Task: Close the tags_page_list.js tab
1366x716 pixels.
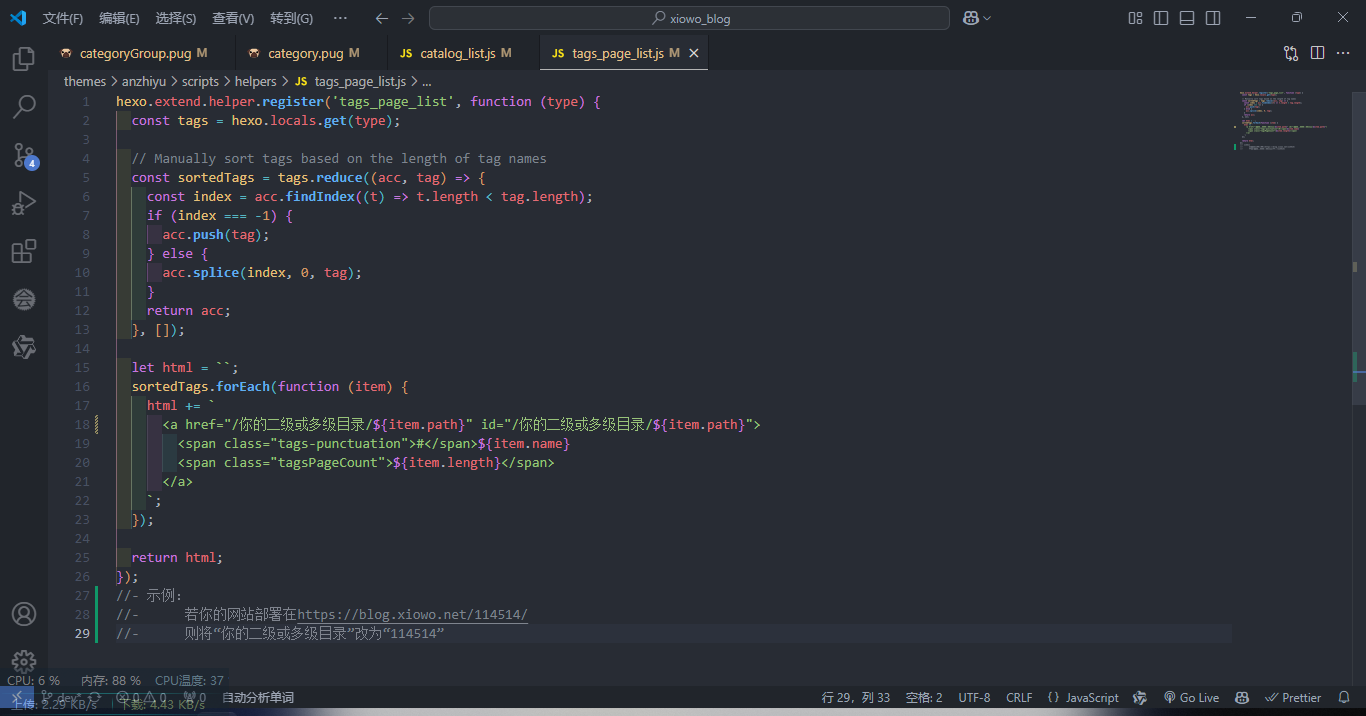Action: pos(693,53)
